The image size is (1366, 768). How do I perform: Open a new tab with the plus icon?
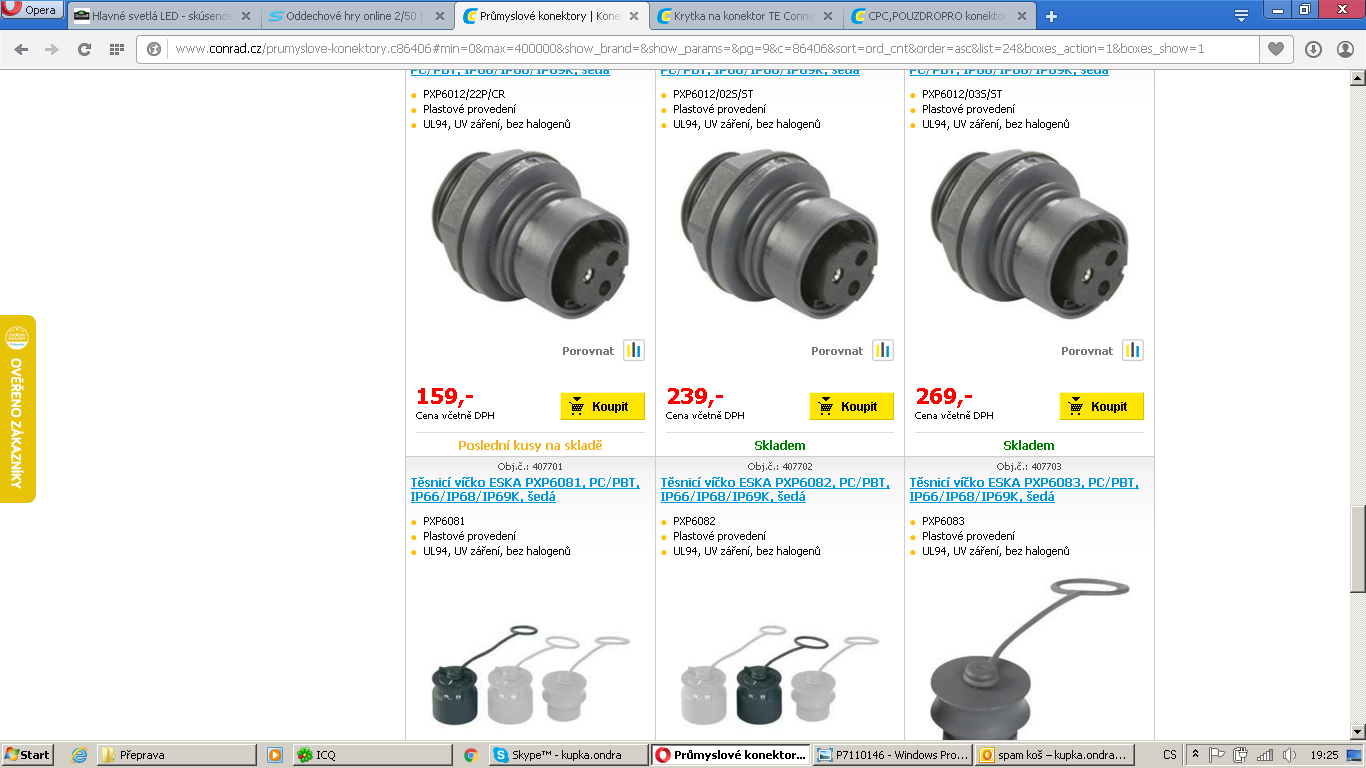coord(1051,16)
